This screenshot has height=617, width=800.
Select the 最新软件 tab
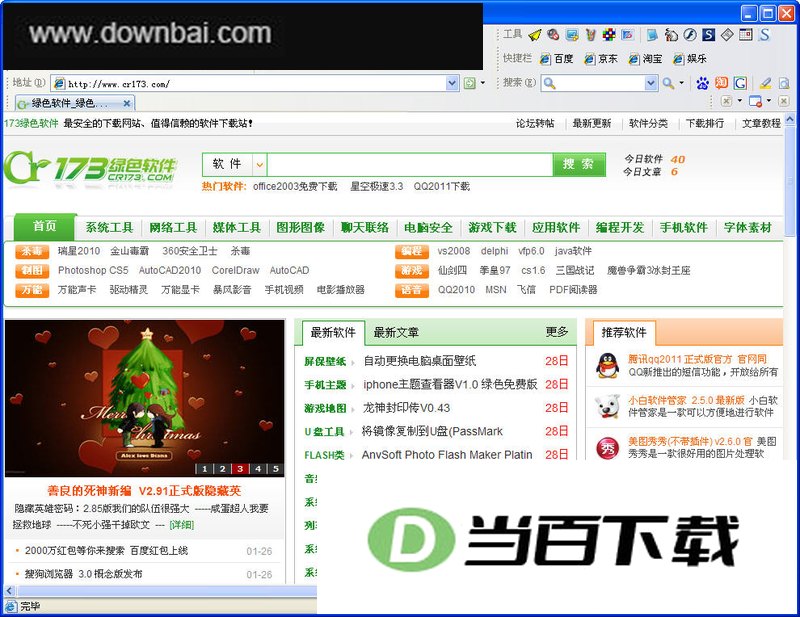coord(333,333)
